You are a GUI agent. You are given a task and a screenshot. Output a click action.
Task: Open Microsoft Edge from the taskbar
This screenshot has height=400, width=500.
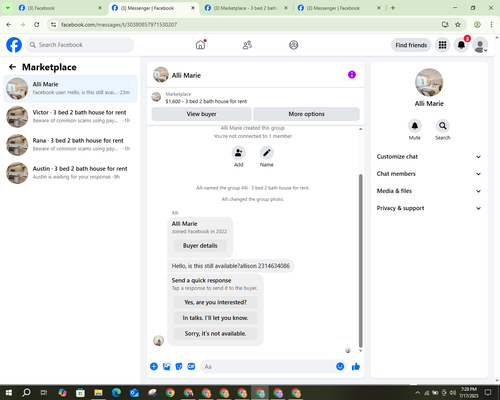pos(116,393)
